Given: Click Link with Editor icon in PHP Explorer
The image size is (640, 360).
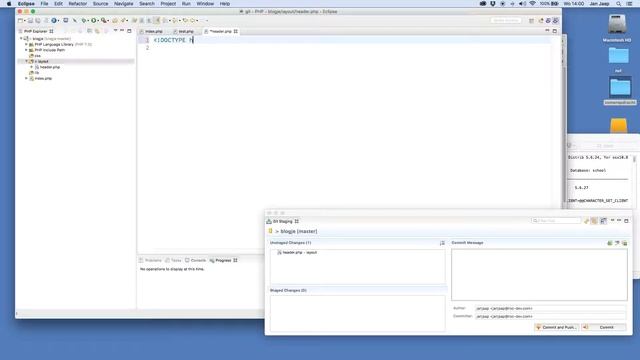Looking at the screenshot, I should (97, 31).
